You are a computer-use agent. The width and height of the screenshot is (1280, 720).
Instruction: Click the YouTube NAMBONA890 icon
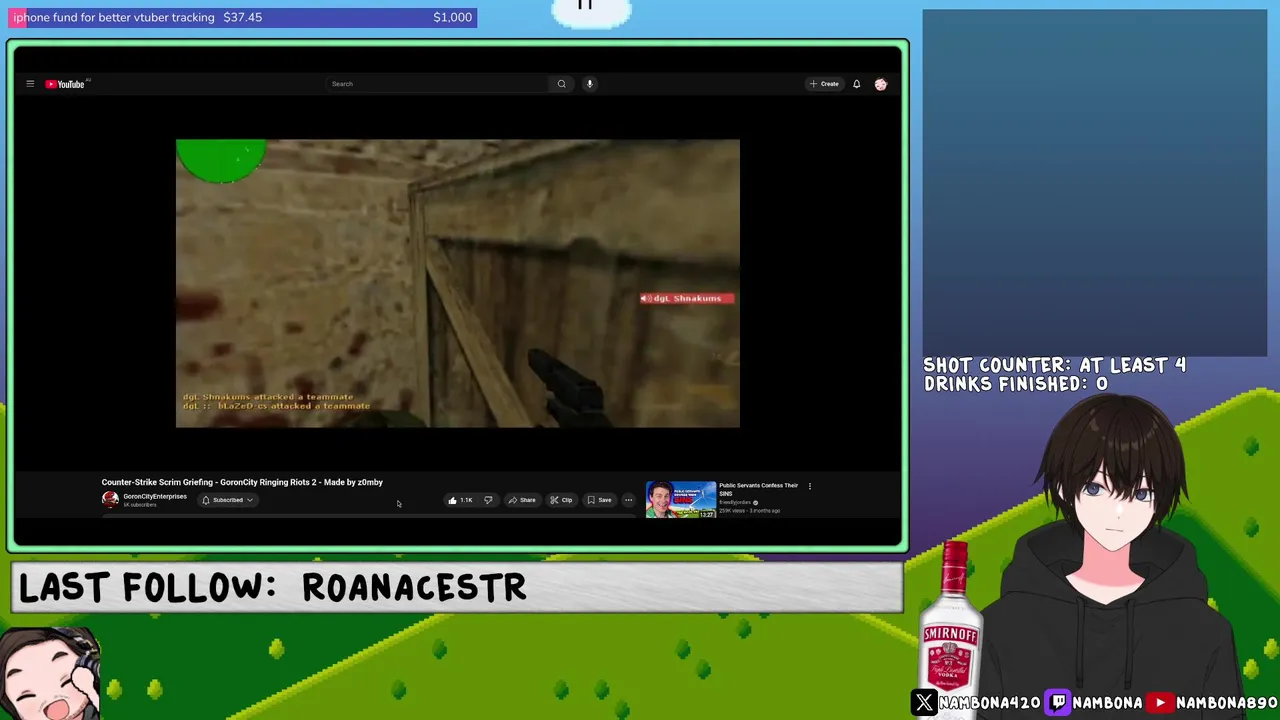point(1160,703)
